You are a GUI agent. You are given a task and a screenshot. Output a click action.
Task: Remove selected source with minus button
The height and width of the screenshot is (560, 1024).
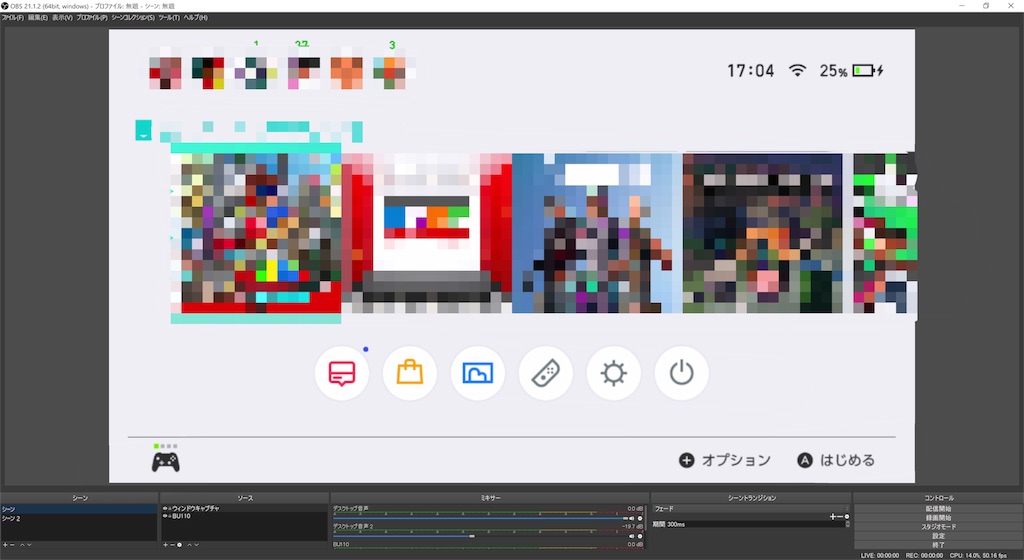pyautogui.click(x=172, y=545)
